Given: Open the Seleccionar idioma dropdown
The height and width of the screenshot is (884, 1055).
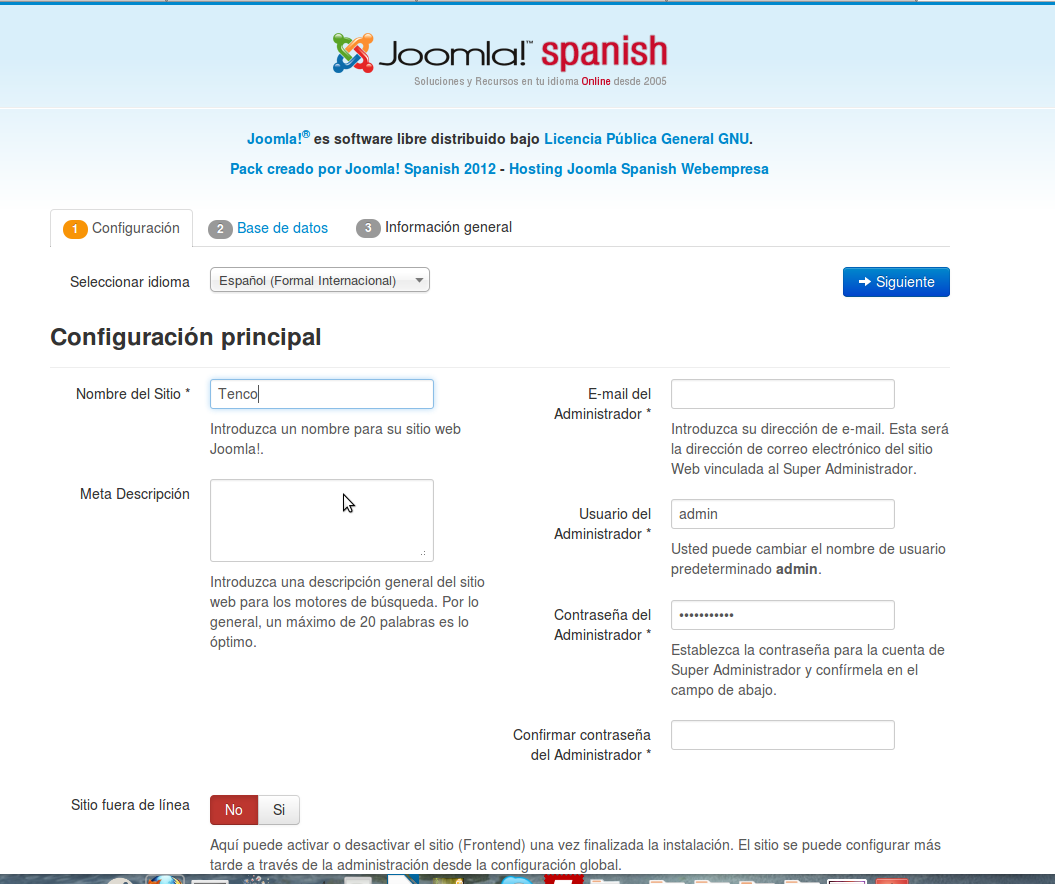Looking at the screenshot, I should coord(319,281).
